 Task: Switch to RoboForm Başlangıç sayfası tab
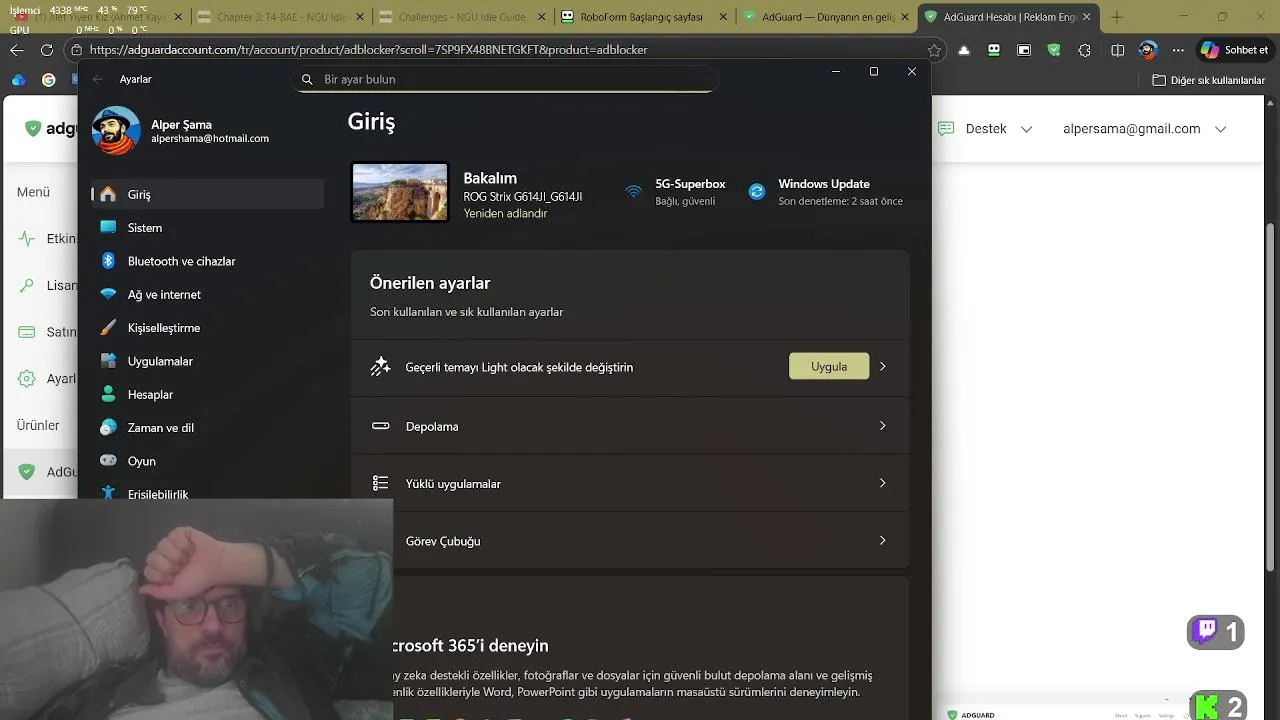644,17
